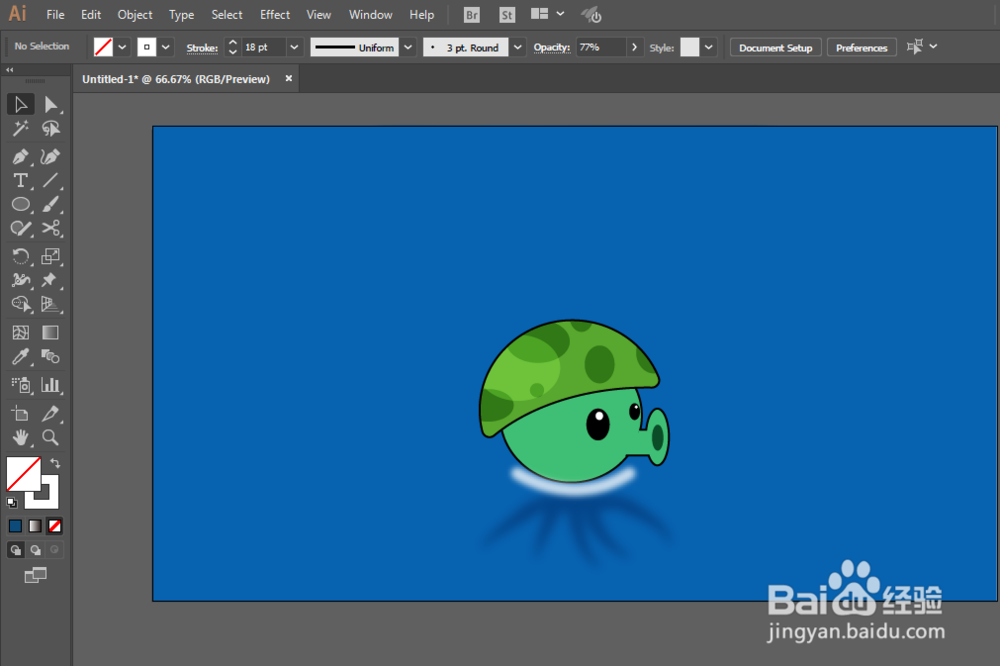Select the Untitled-1 document tab

pos(176,79)
